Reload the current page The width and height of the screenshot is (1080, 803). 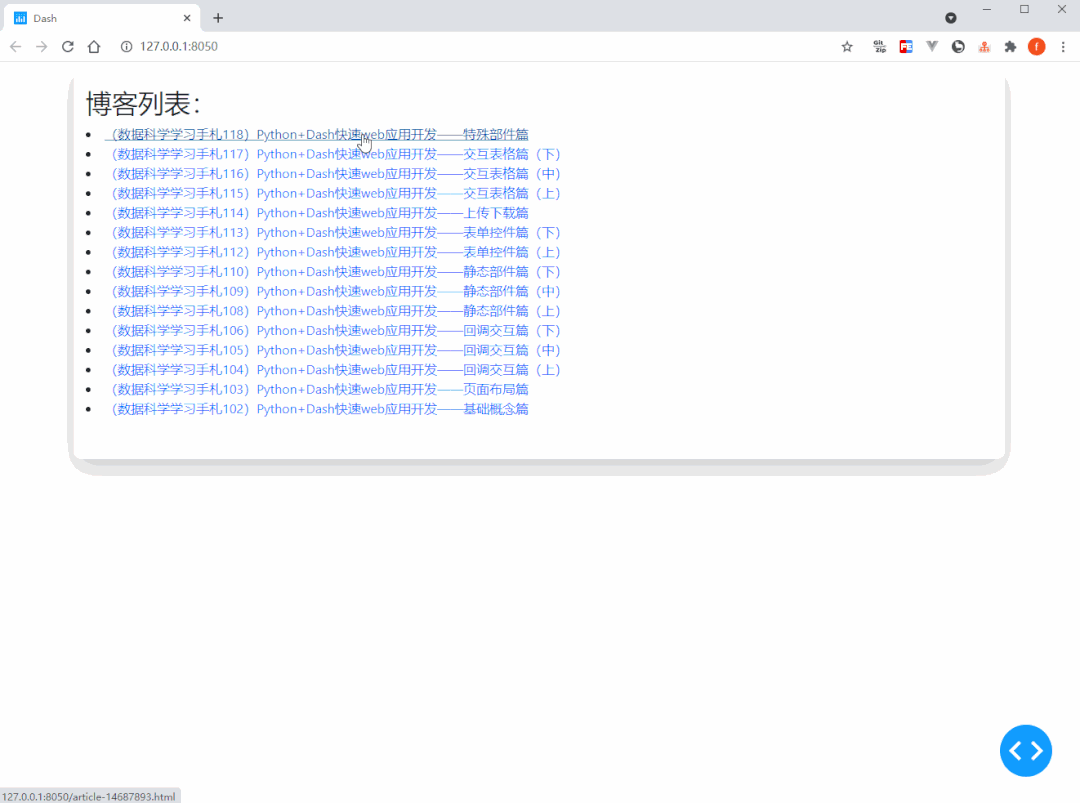[x=68, y=47]
